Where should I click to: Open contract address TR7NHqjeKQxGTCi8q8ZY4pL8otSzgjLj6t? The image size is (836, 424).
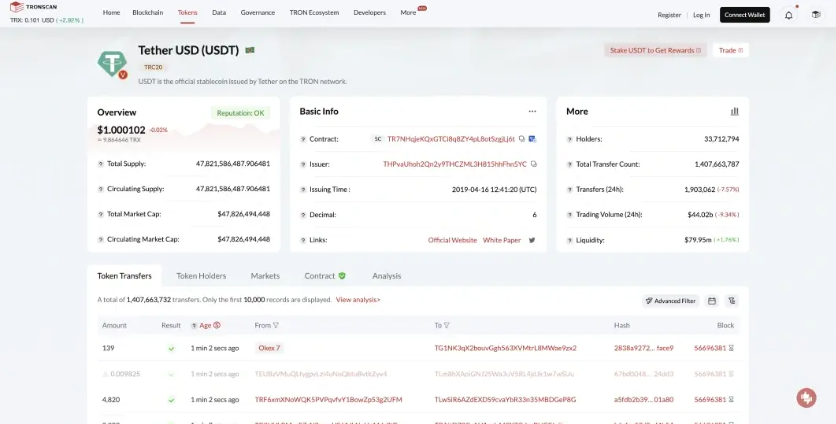pos(451,139)
